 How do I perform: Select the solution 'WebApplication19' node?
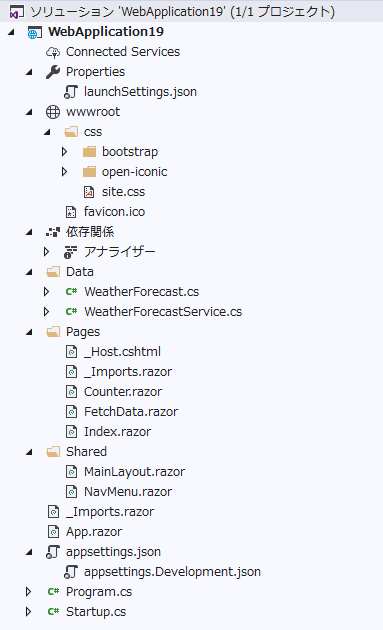(x=182, y=12)
